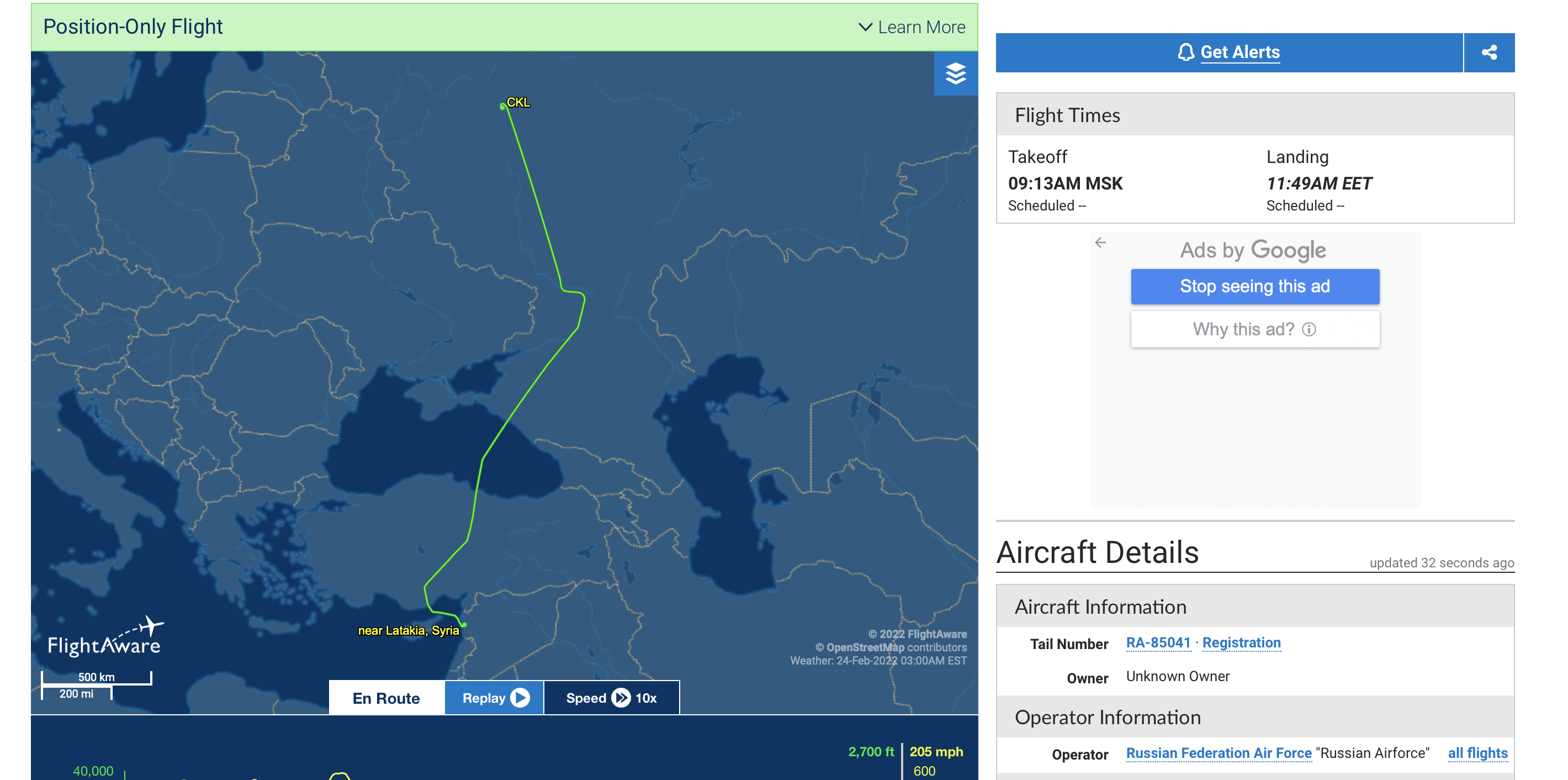Toggle the En Route status tab
This screenshot has width=1568, height=780.
386,698
